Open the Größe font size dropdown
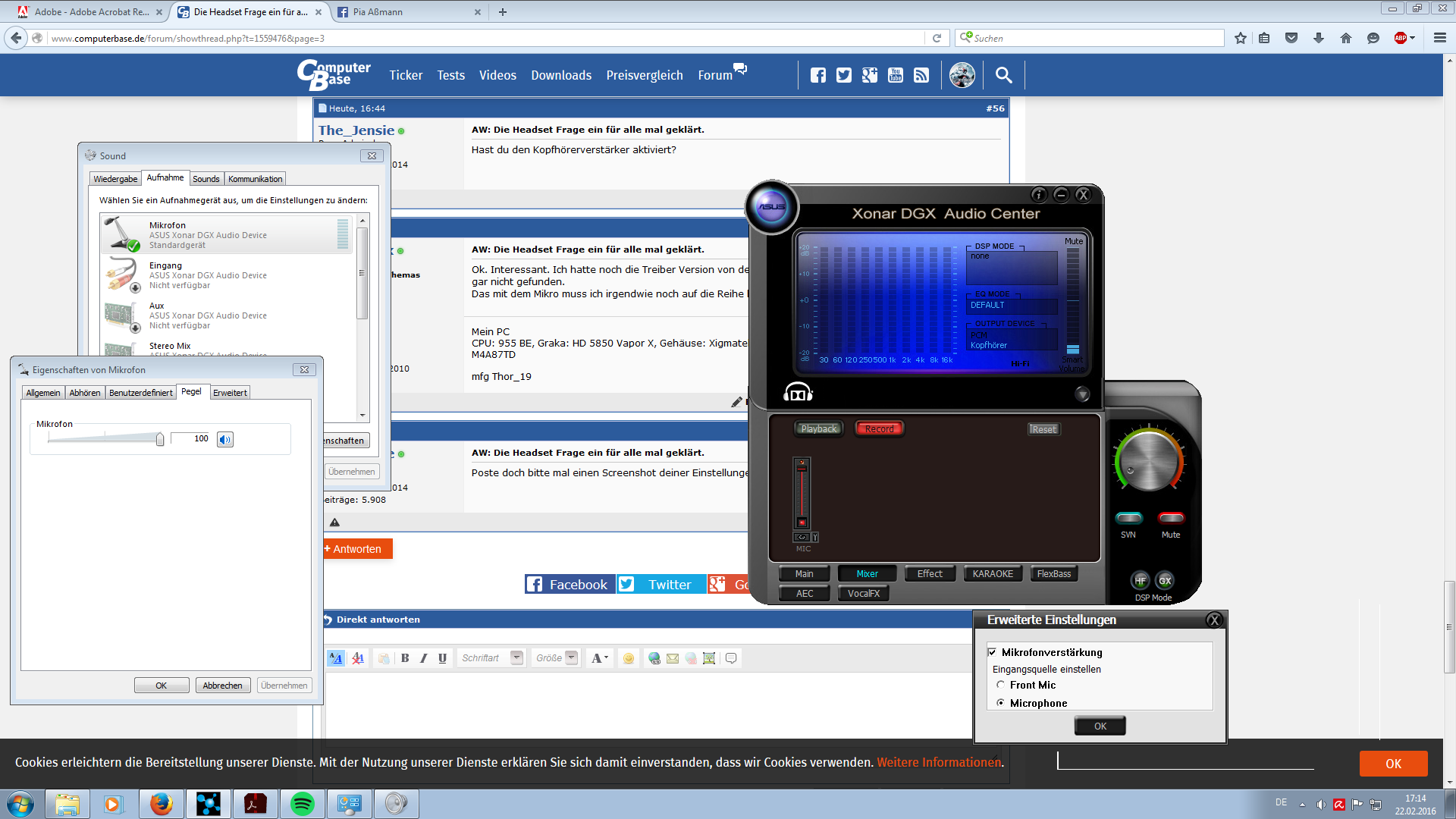1456x819 pixels. coord(572,657)
